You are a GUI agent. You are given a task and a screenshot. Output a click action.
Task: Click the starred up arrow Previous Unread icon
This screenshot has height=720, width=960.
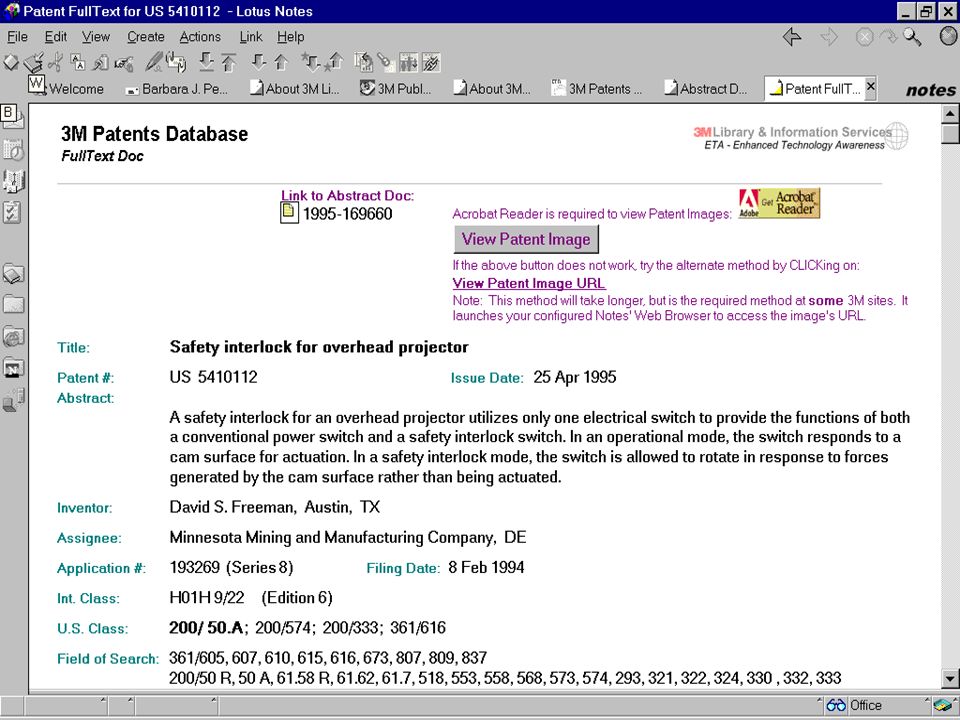pyautogui.click(x=334, y=61)
